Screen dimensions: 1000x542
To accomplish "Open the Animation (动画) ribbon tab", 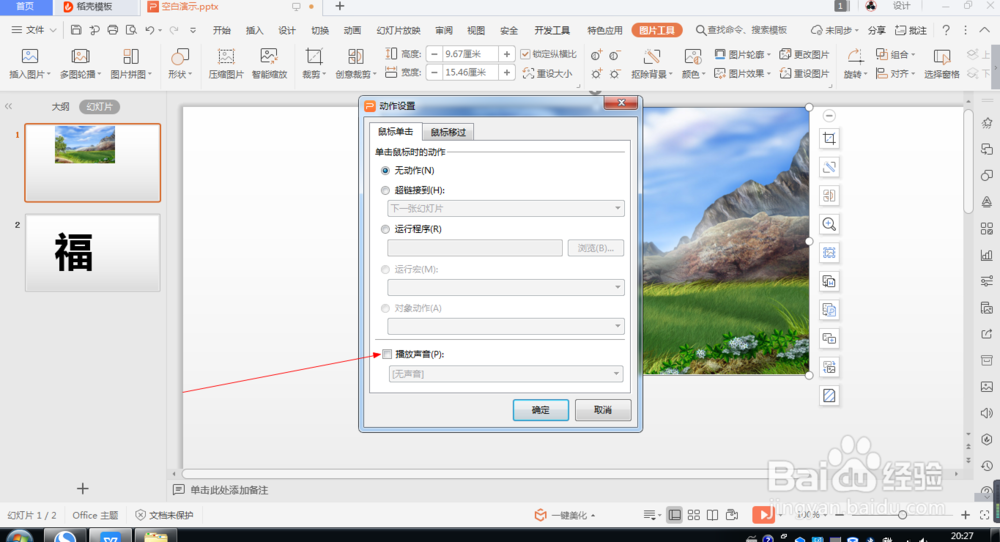I will [x=352, y=30].
